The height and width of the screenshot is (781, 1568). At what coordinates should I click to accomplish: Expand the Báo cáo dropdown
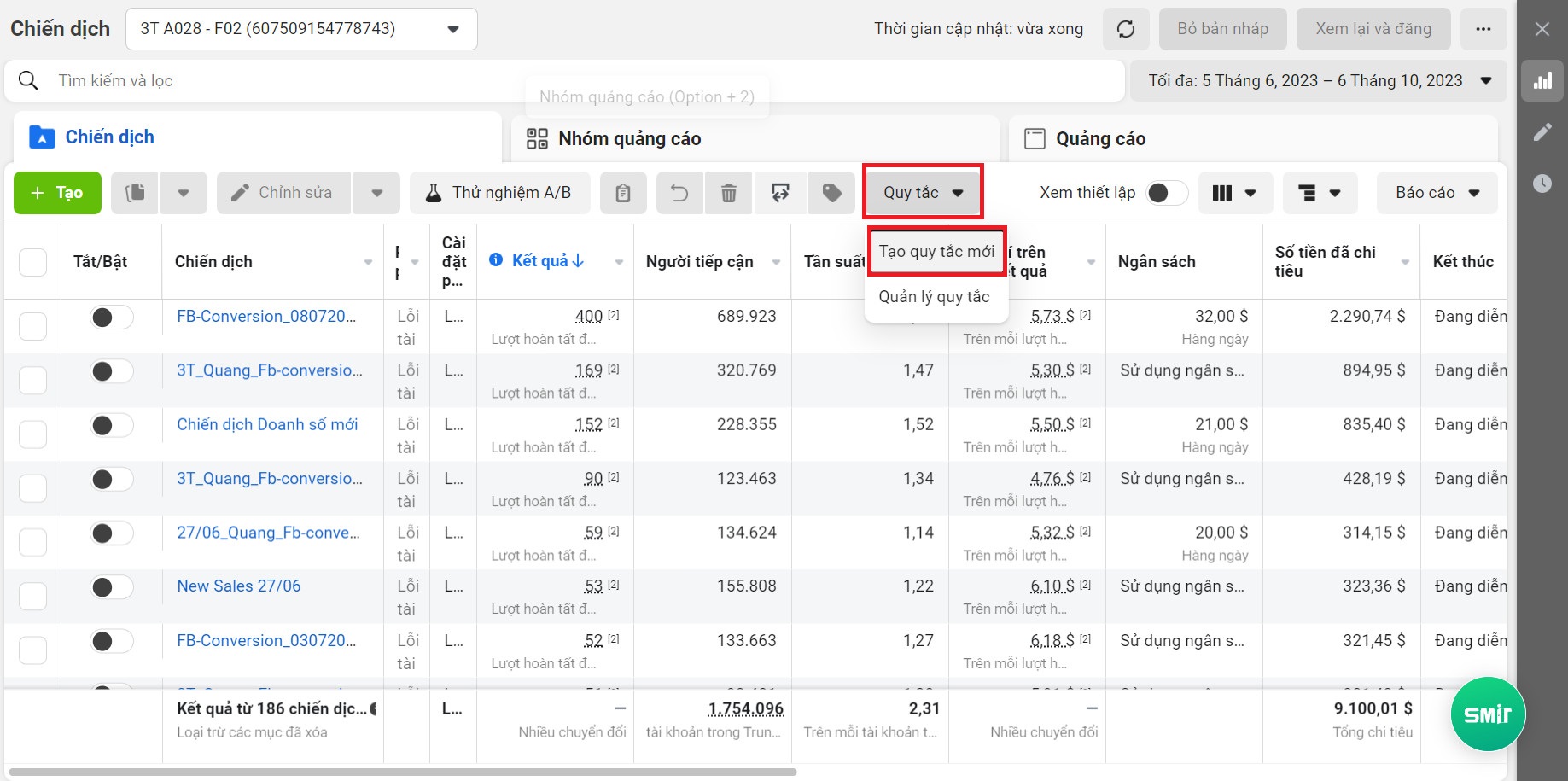(1437, 193)
